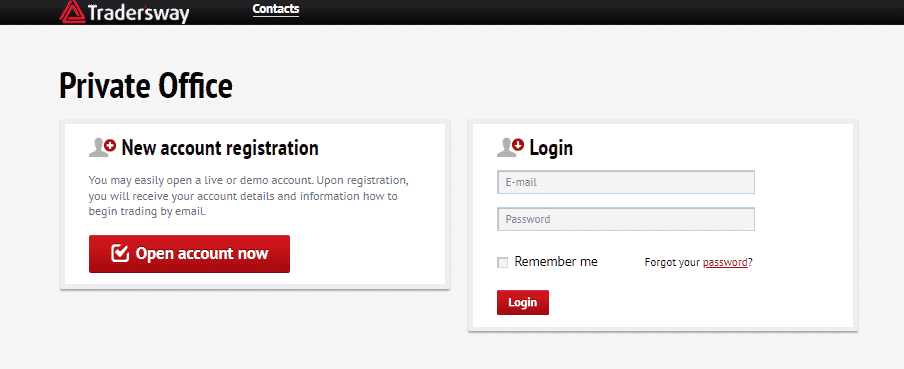Click the login user-arrow icon
Image resolution: width=904 pixels, height=369 pixels.
(510, 148)
